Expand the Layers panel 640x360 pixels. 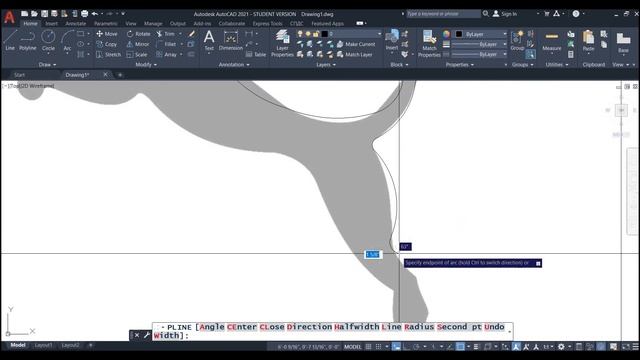click(326, 64)
